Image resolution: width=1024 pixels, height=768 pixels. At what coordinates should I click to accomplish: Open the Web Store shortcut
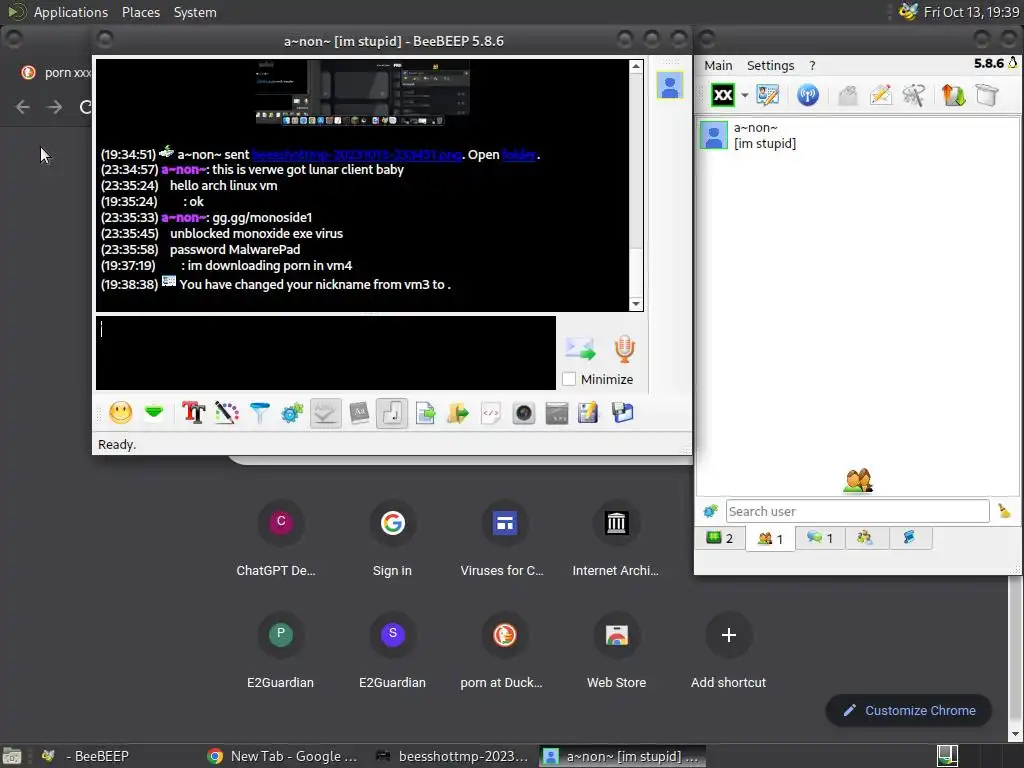[x=616, y=650]
